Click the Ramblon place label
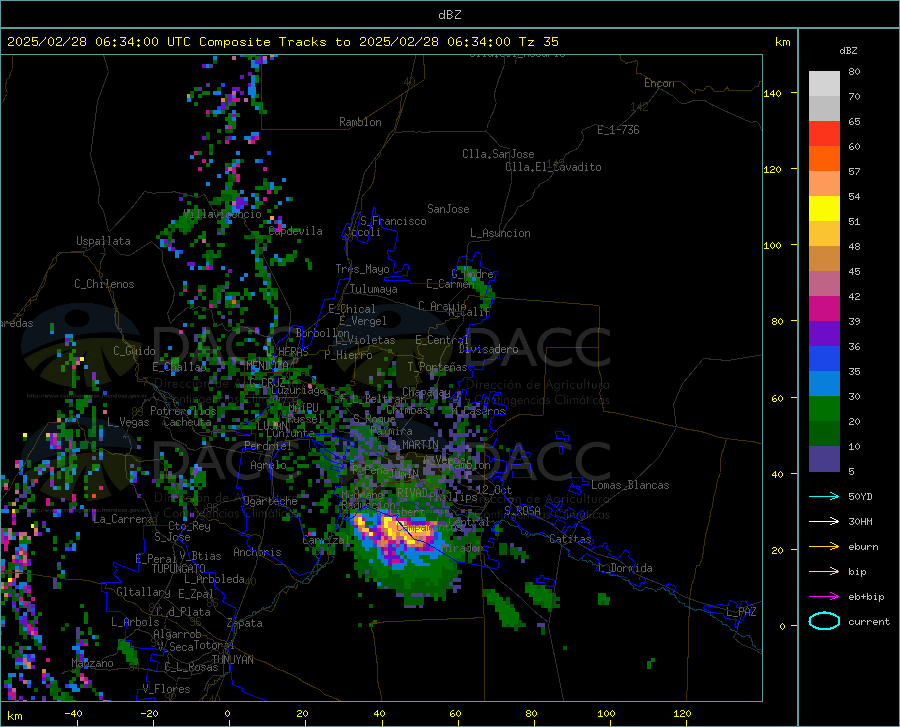Image resolution: width=900 pixels, height=727 pixels. pos(360,122)
